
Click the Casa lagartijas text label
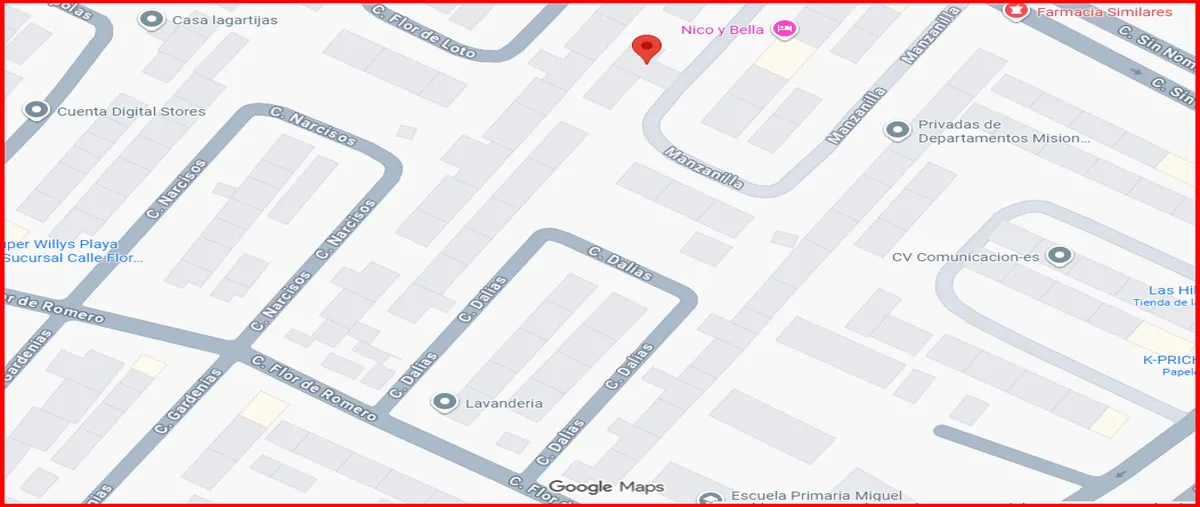225,19
